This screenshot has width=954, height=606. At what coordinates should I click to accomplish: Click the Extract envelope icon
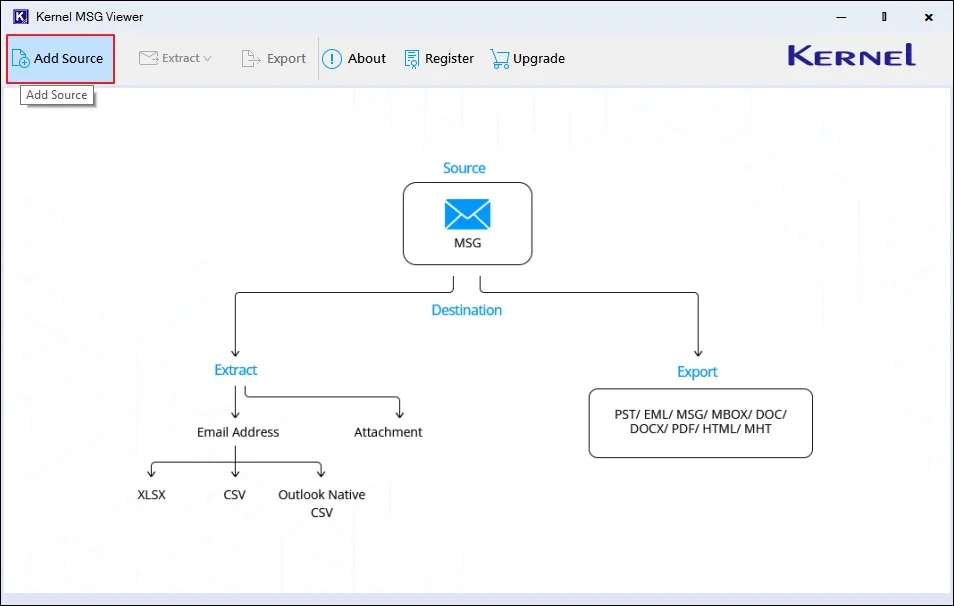pos(148,58)
